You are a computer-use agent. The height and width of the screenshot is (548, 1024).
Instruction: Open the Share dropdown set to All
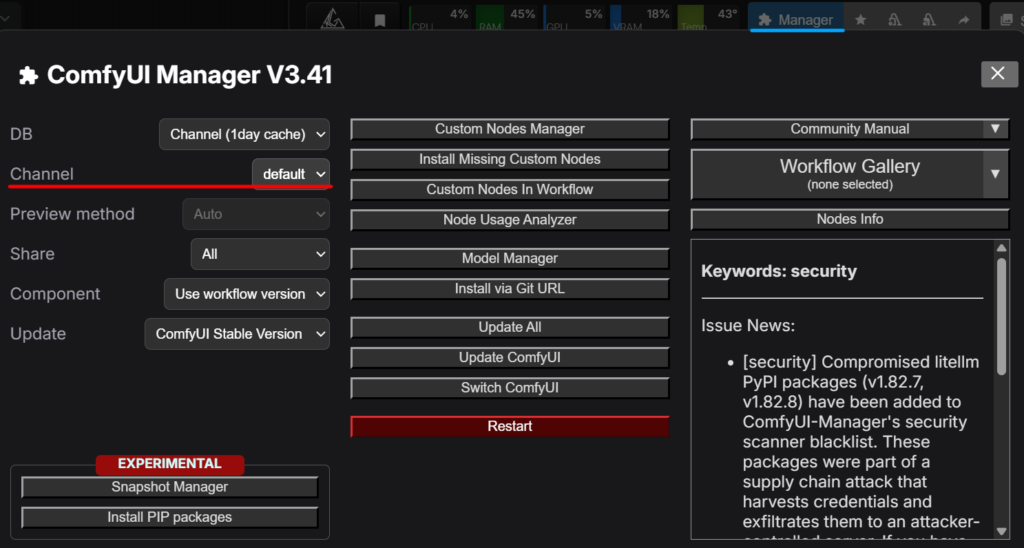[x=260, y=254]
